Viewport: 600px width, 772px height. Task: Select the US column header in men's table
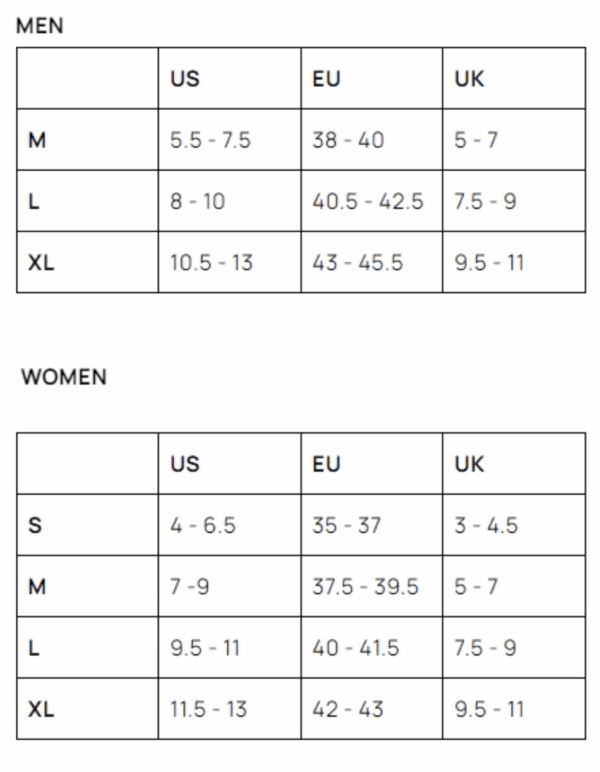click(x=185, y=80)
